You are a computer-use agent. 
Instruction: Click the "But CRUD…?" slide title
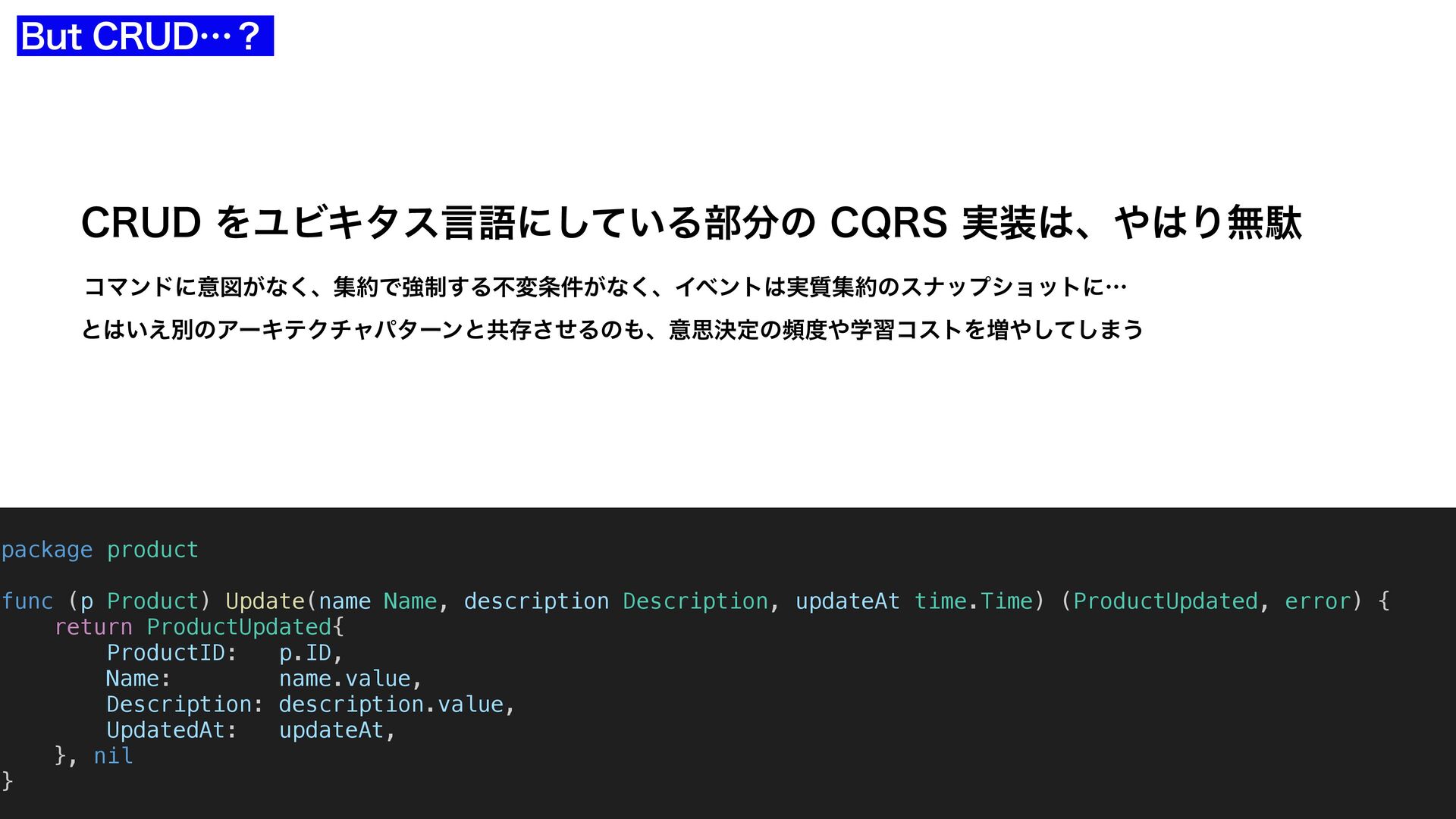click(x=145, y=36)
